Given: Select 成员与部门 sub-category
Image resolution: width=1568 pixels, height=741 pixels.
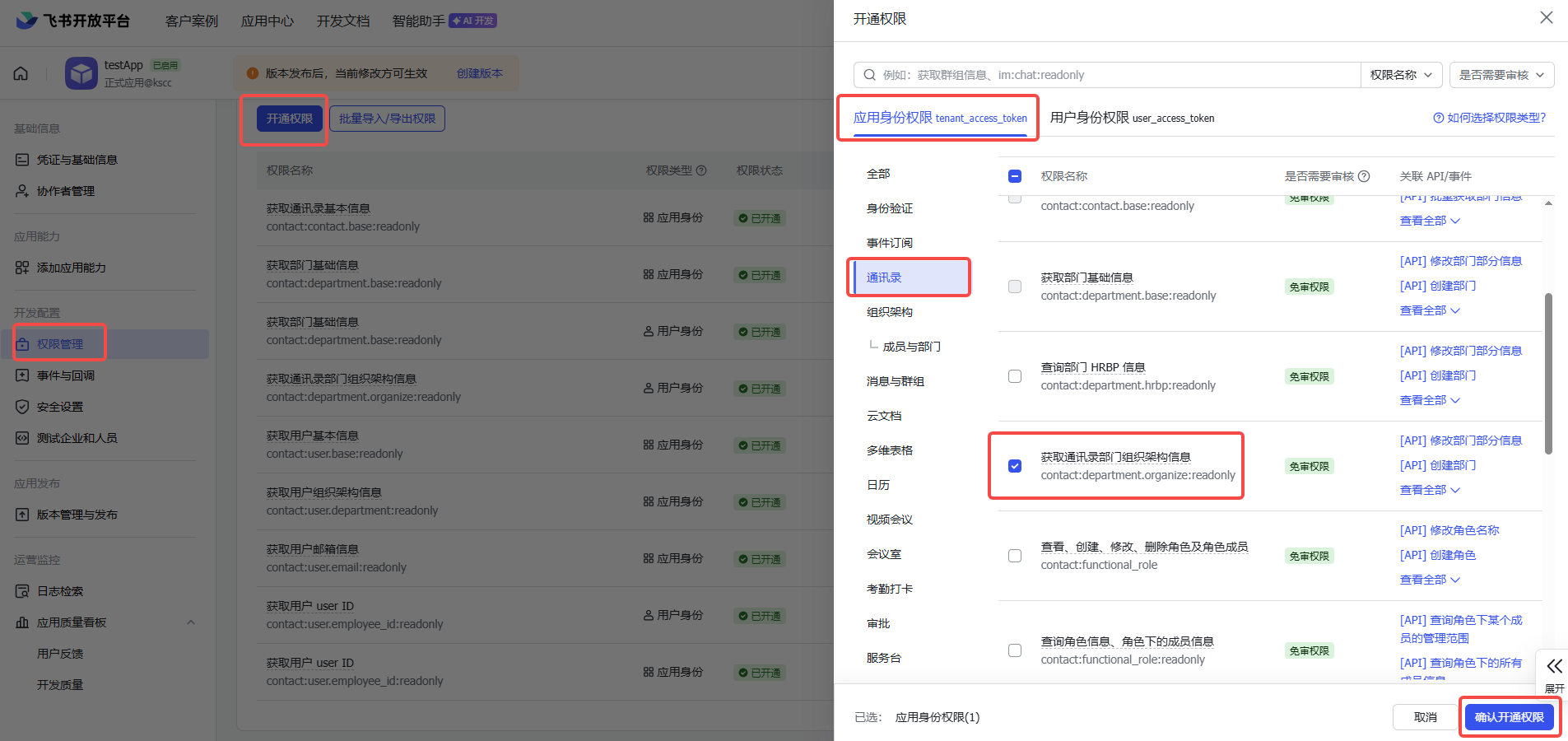Looking at the screenshot, I should (x=911, y=347).
